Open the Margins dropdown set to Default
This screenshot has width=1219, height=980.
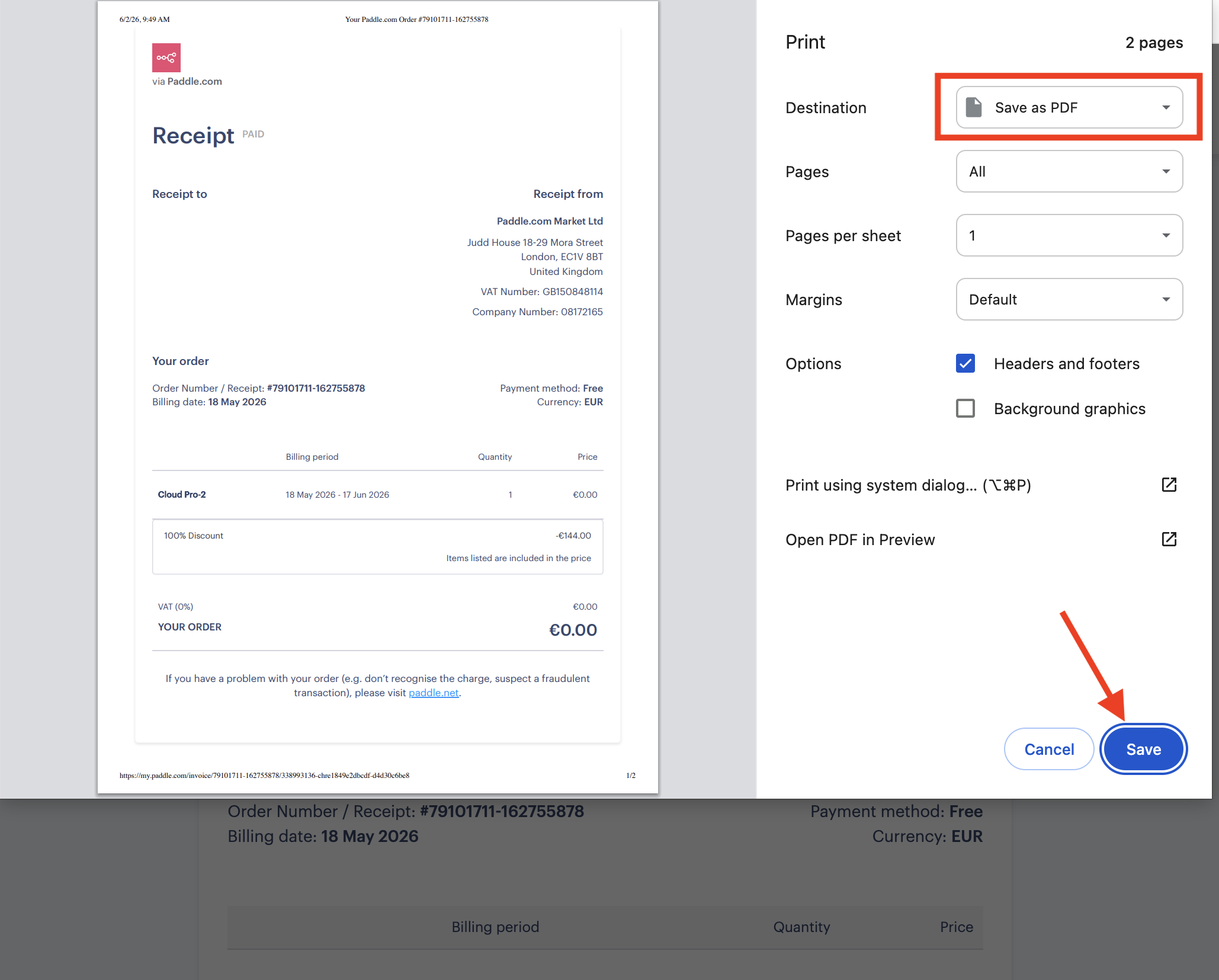pyautogui.click(x=1069, y=299)
